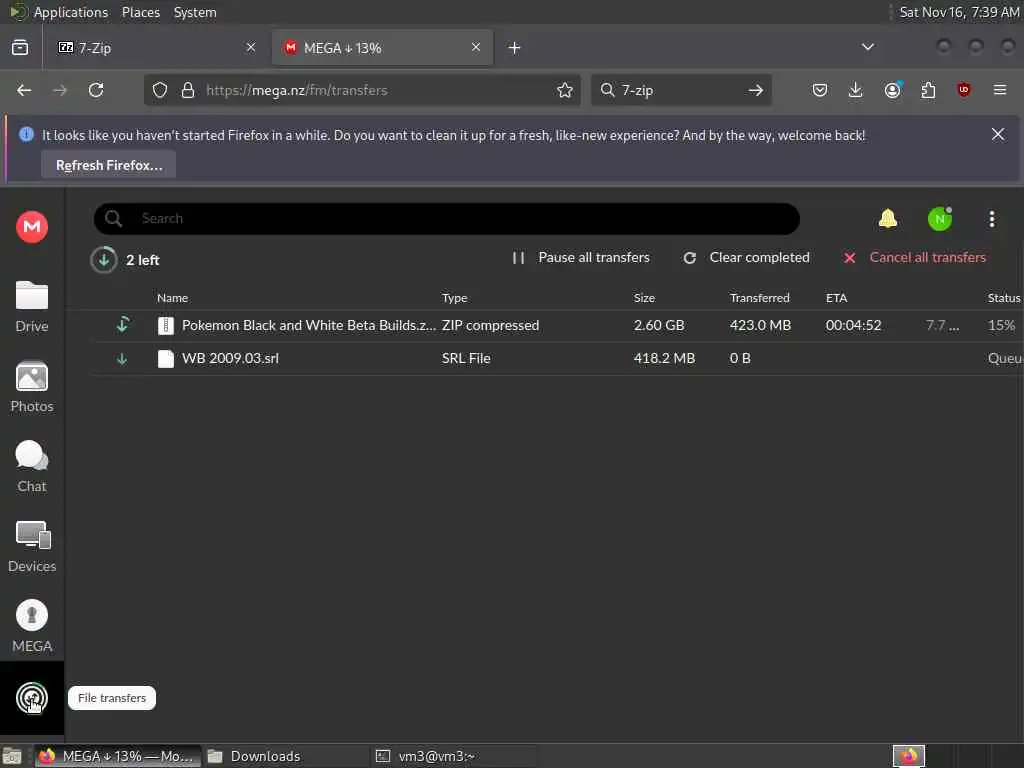Bookmark this page with the star icon
This screenshot has height=768, width=1024.
[565, 90]
